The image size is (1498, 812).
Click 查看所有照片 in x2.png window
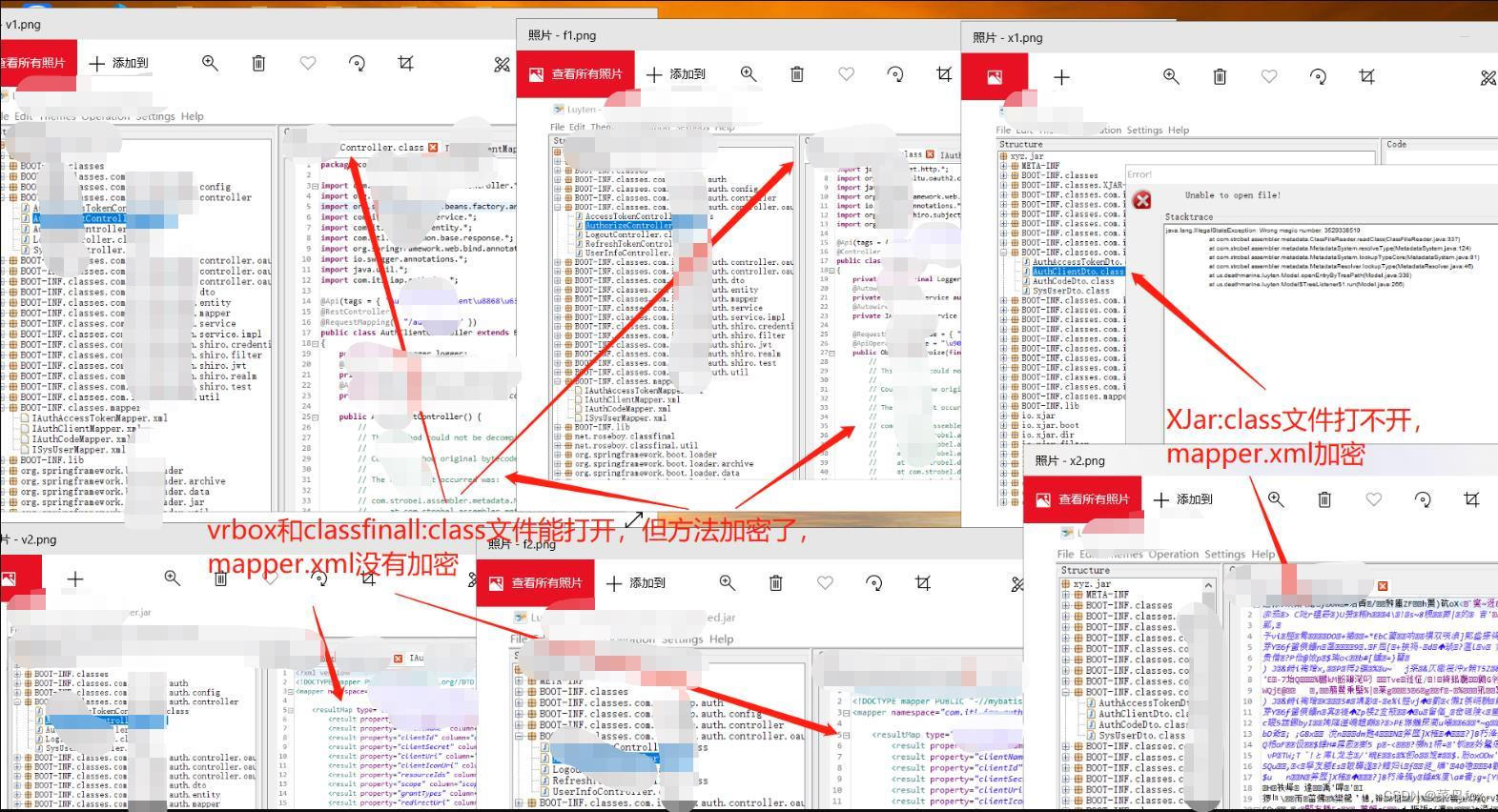(x=1083, y=498)
